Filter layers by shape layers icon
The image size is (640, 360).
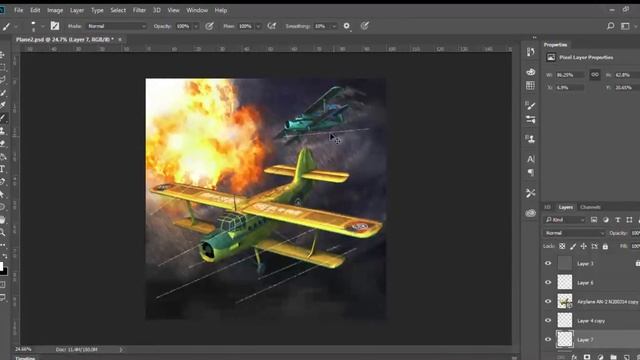pos(629,220)
